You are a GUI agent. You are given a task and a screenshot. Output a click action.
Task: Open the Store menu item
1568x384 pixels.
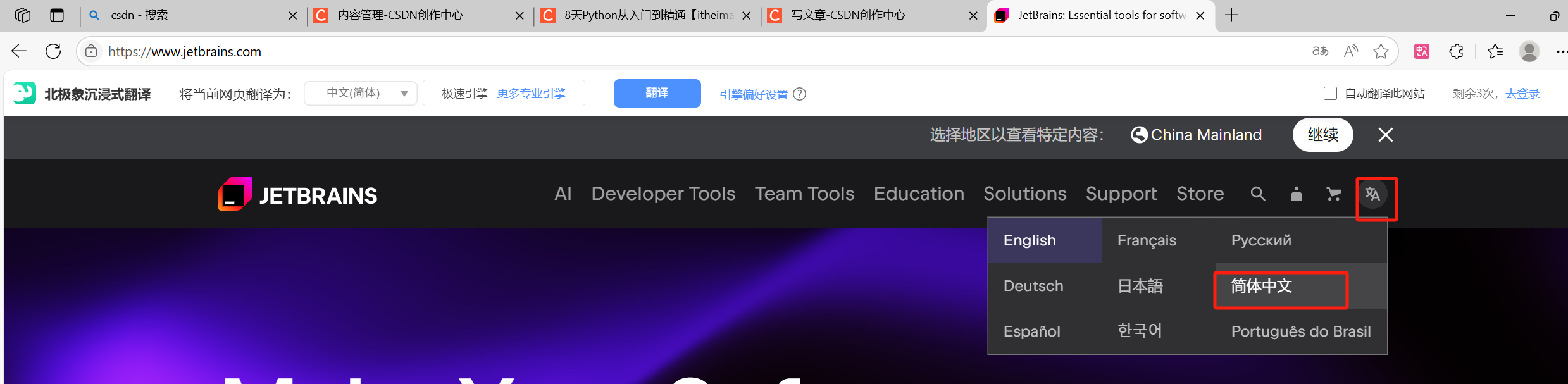1200,194
